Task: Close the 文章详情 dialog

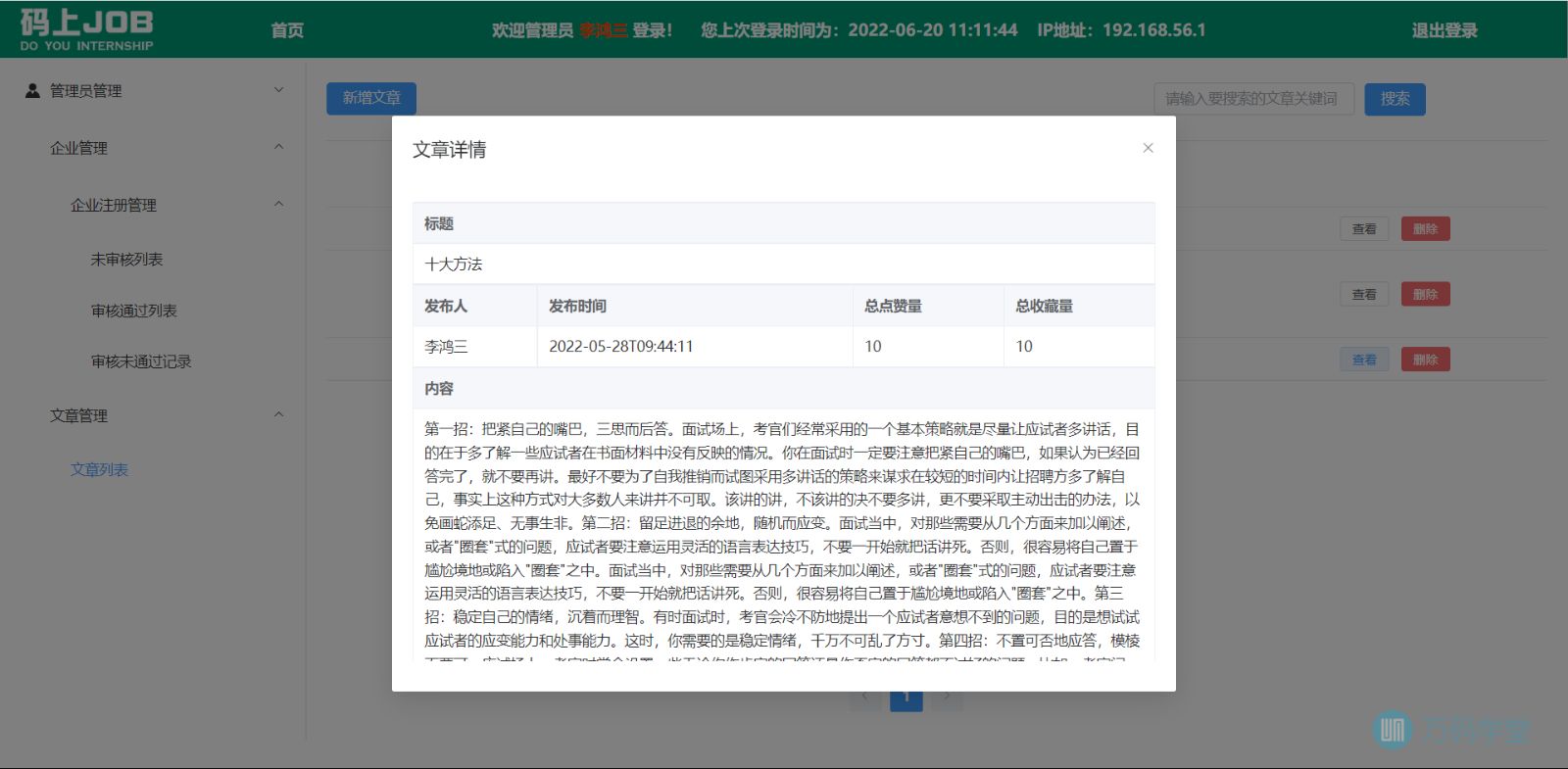Action: [1148, 148]
